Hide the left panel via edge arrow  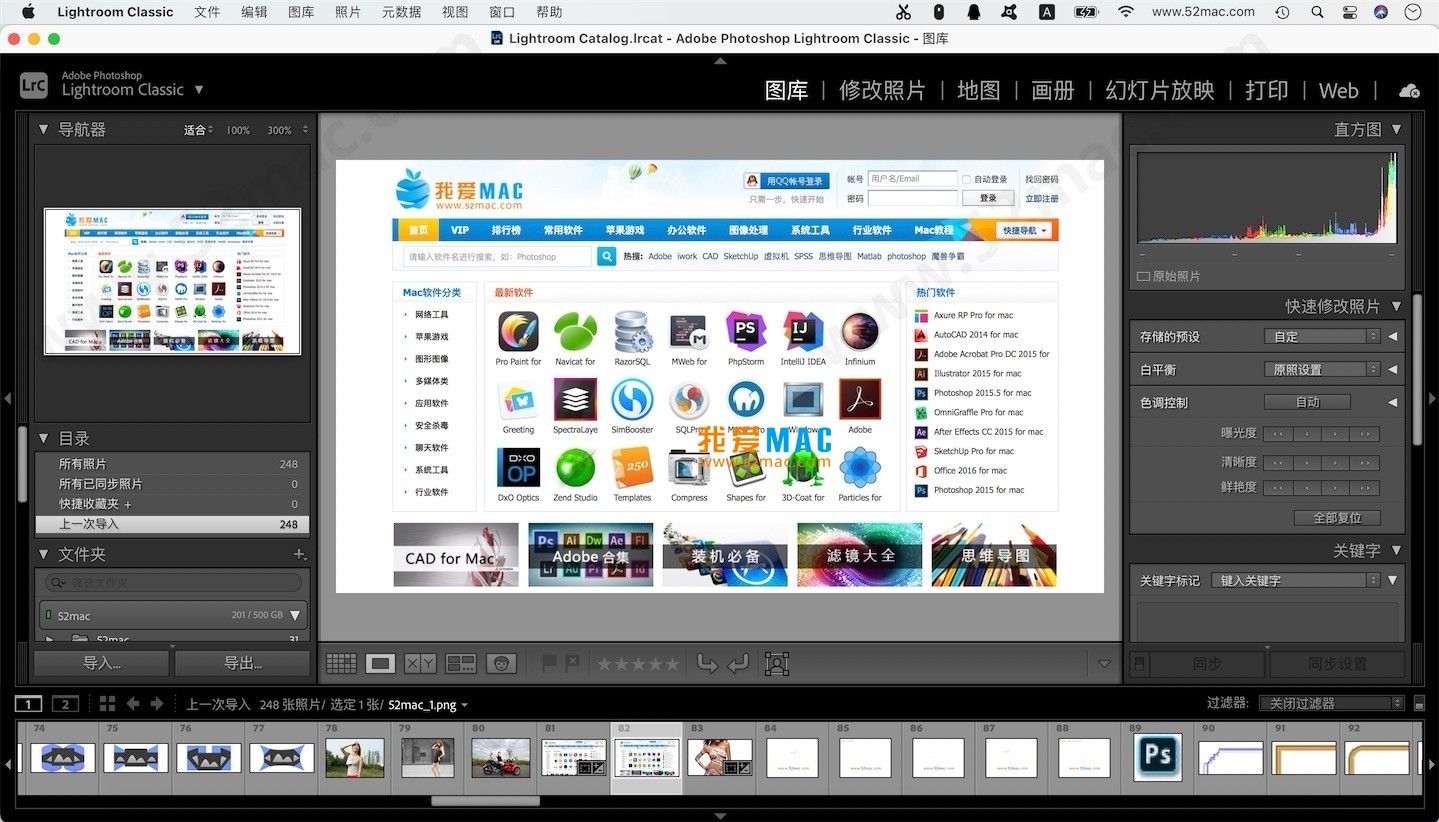tap(8, 398)
